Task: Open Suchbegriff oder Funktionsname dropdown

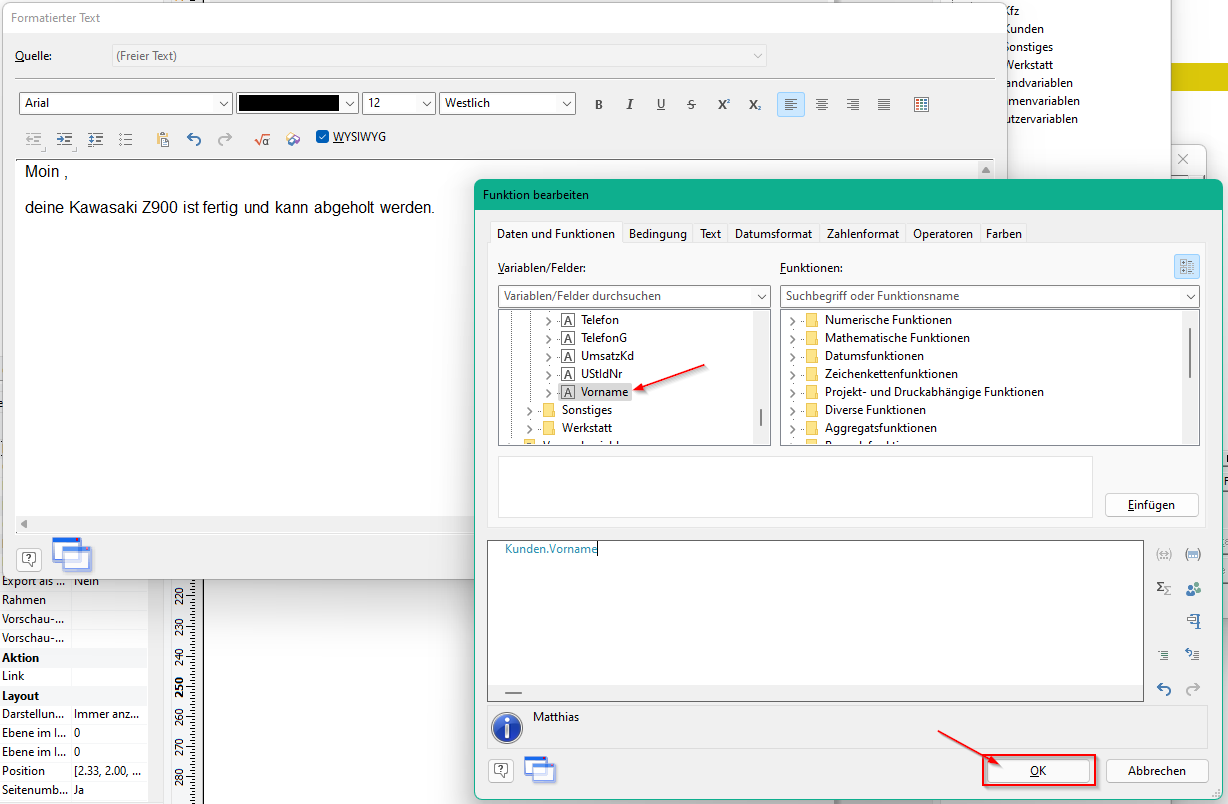Action: 1189,296
